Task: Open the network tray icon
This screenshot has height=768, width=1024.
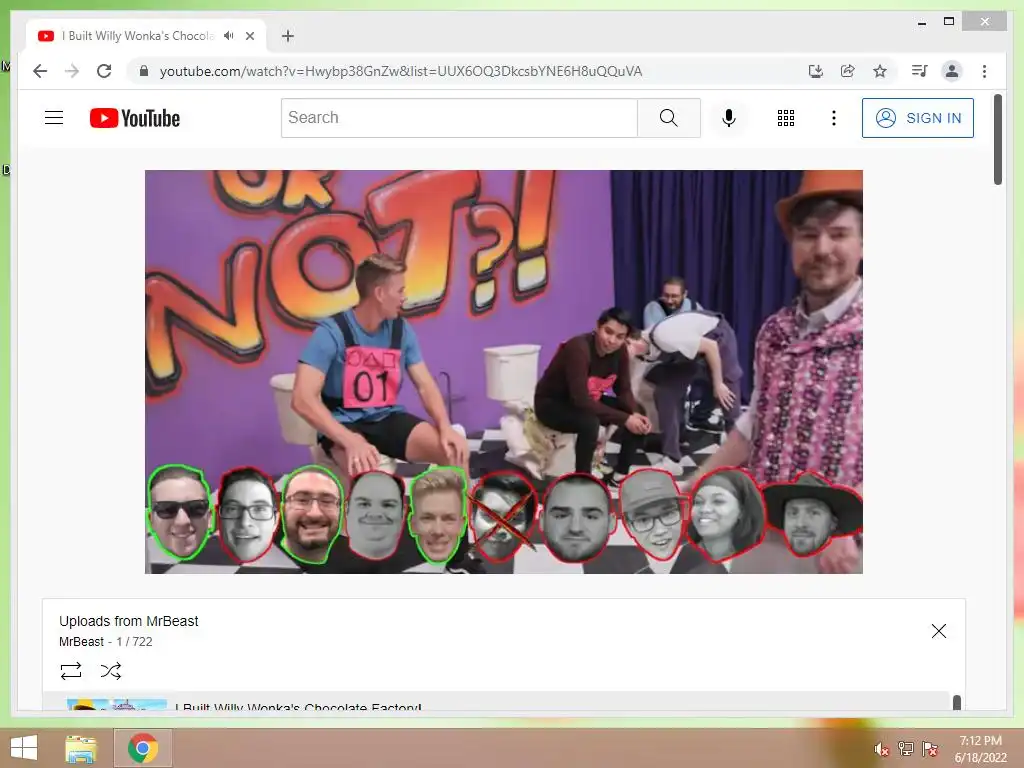Action: tap(906, 748)
